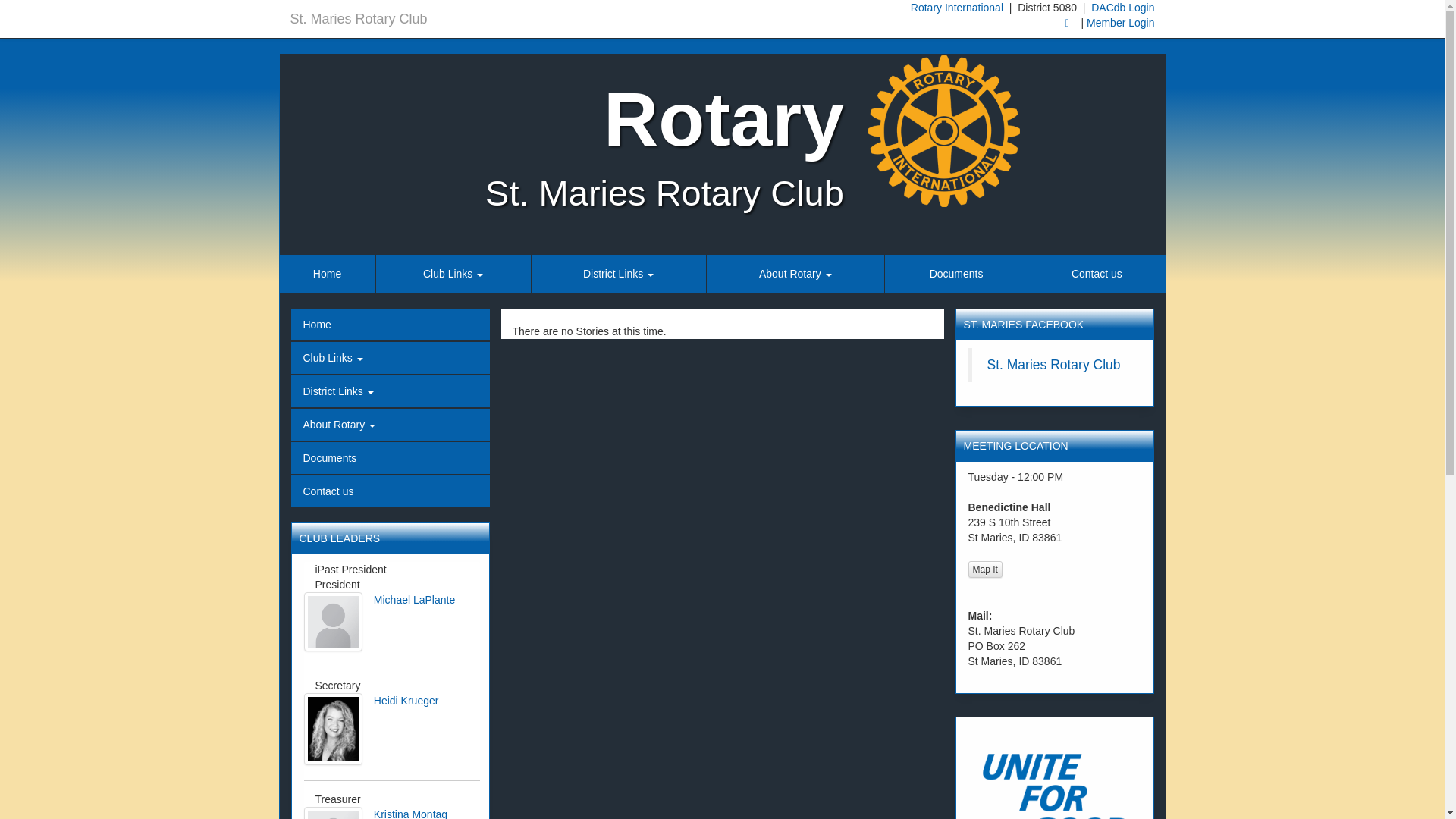
Task: Click the 'PO Box 262' mailing line
Action: (x=996, y=646)
